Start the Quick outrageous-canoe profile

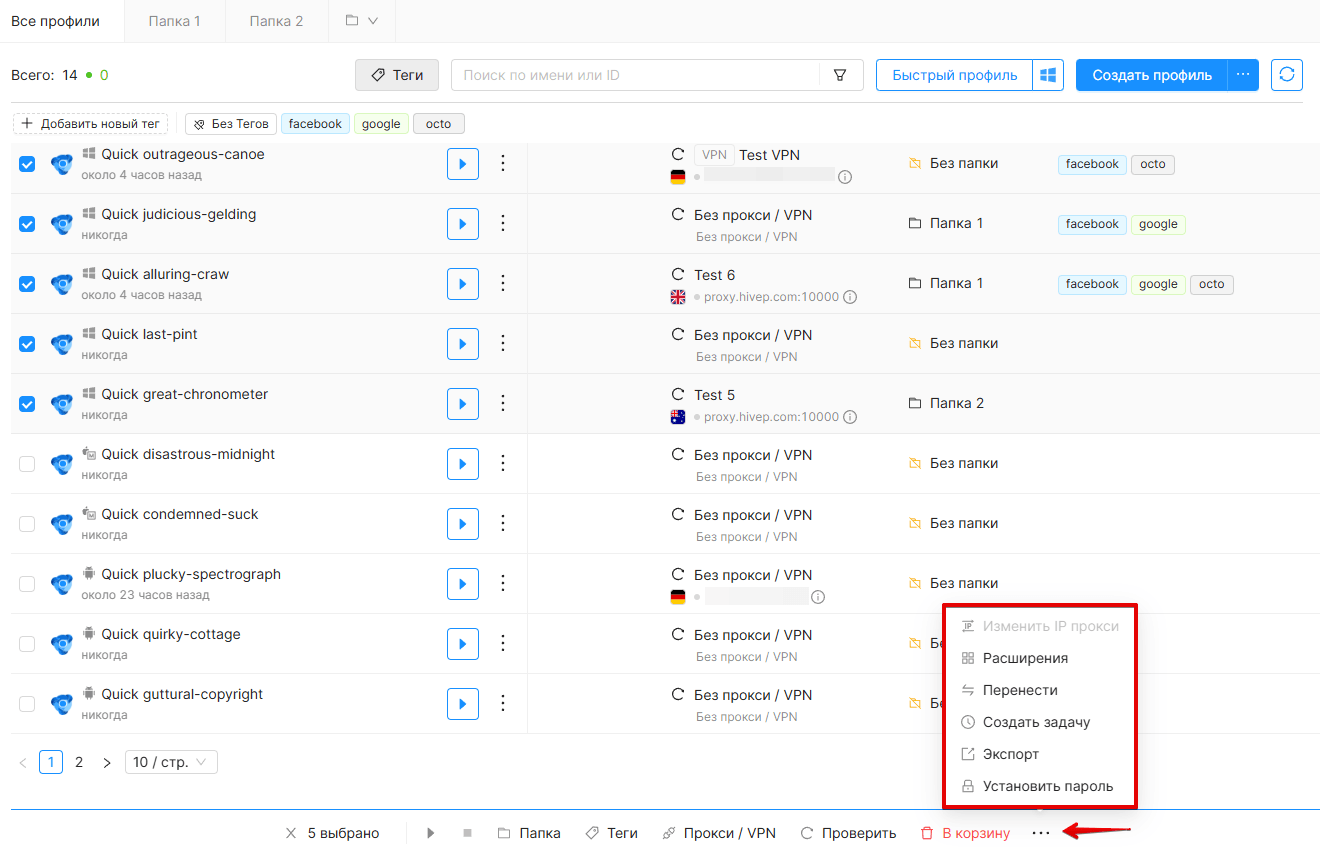462,164
